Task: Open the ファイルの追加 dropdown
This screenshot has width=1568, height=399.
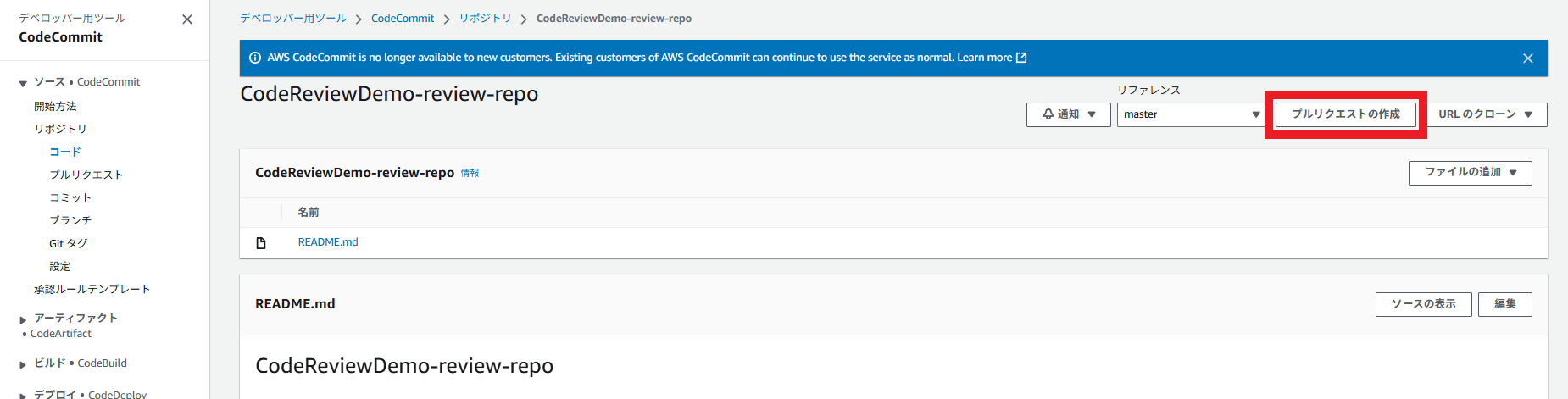Action: [x=1470, y=173]
